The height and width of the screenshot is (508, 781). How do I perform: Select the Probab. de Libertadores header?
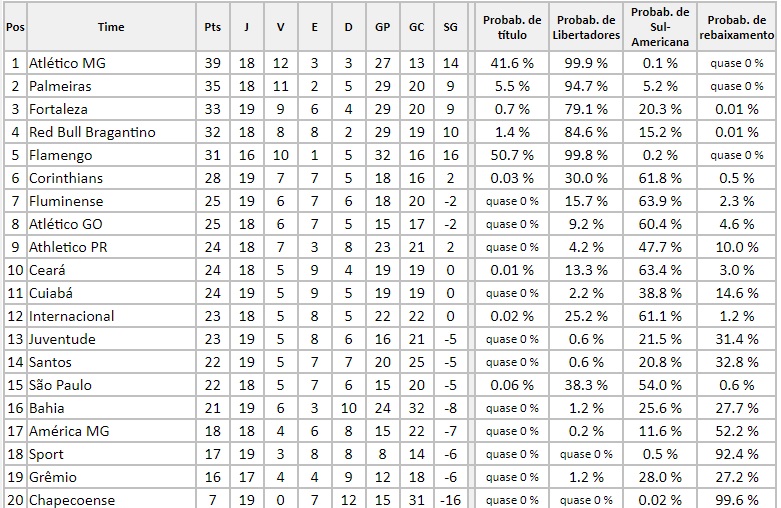pos(586,27)
